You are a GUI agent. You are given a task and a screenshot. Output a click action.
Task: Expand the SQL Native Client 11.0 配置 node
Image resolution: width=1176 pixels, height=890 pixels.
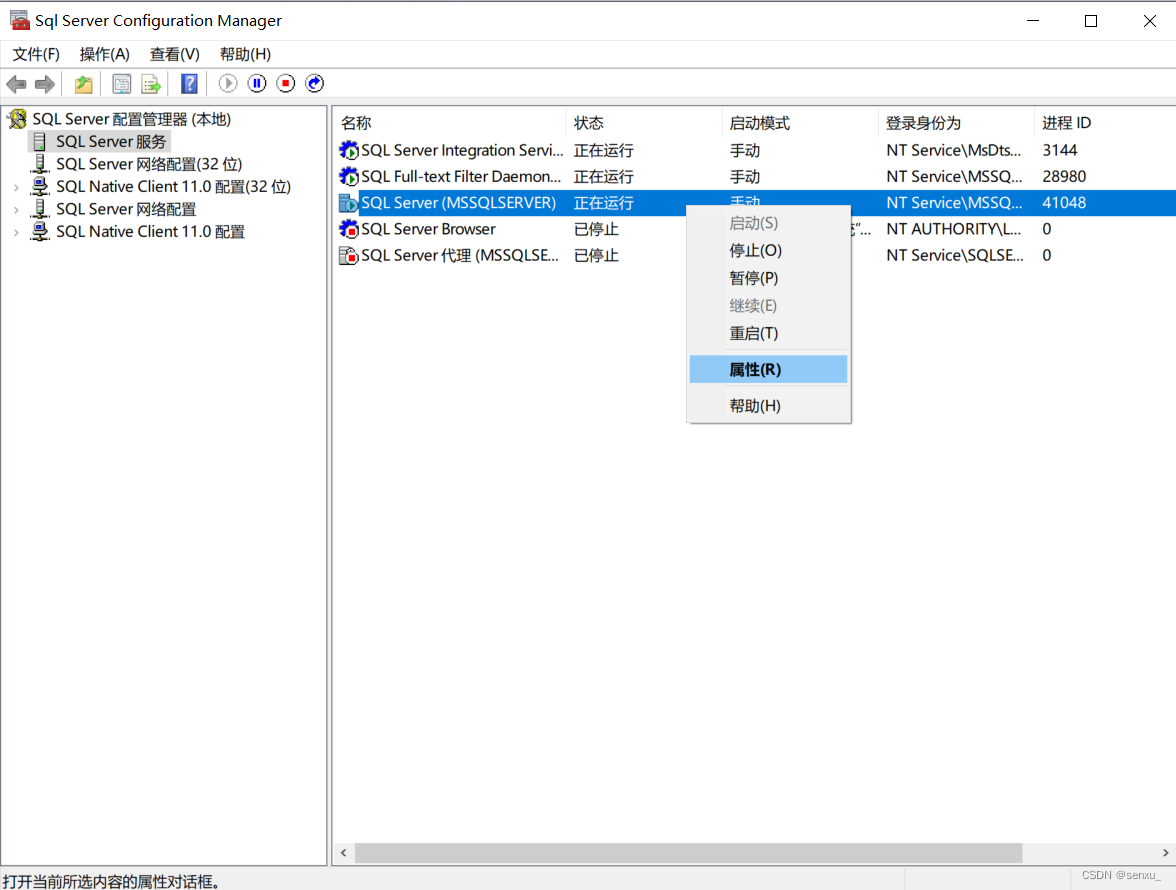(16, 232)
